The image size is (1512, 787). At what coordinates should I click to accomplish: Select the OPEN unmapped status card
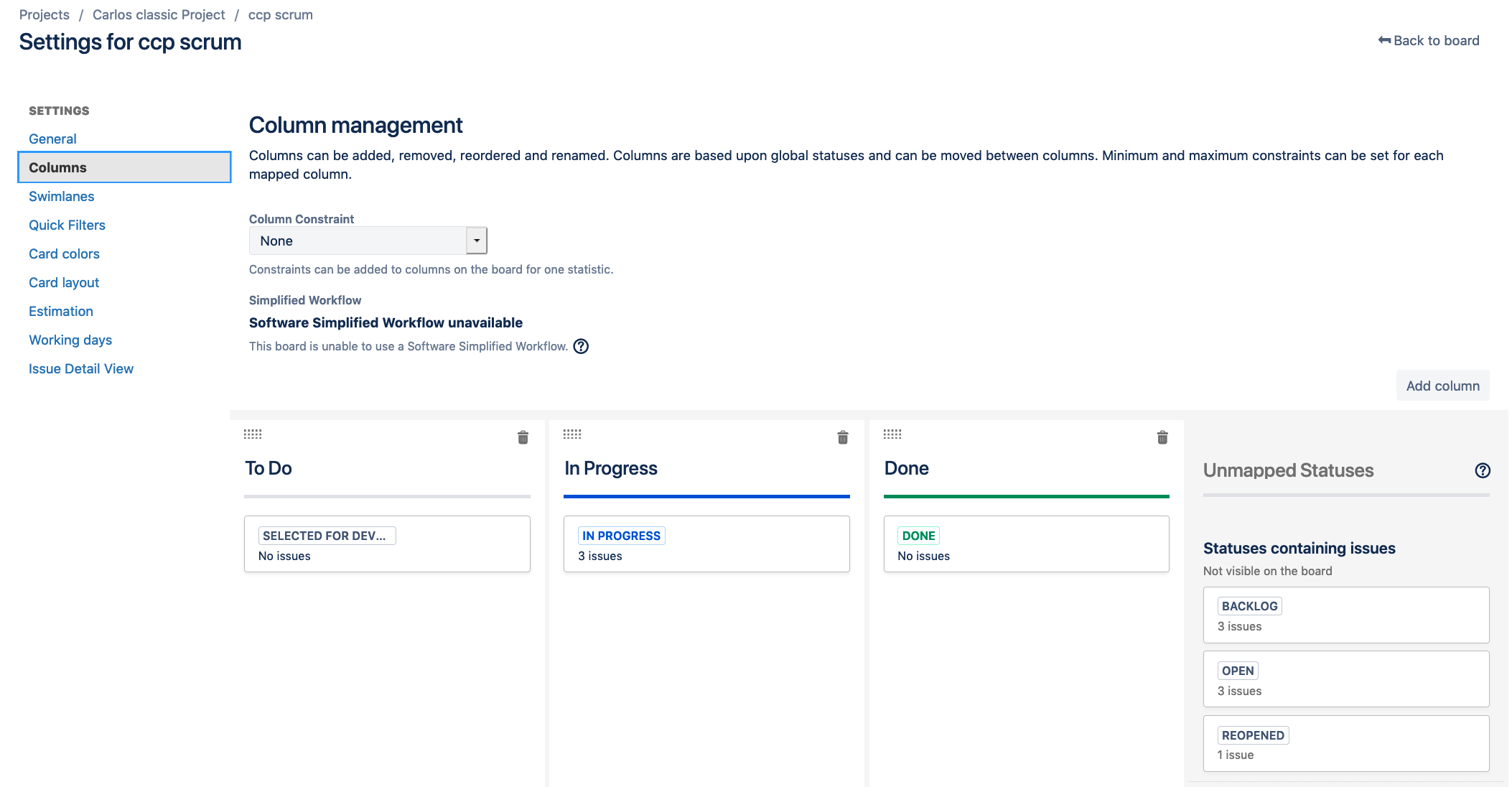(x=1346, y=679)
